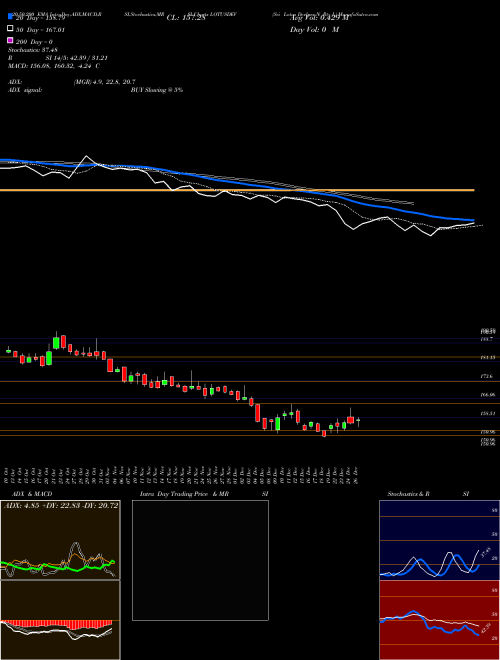Click the 'Intra Day Trading Price & MR' title
The width and height of the screenshot is (500, 660).
(x=184, y=494)
